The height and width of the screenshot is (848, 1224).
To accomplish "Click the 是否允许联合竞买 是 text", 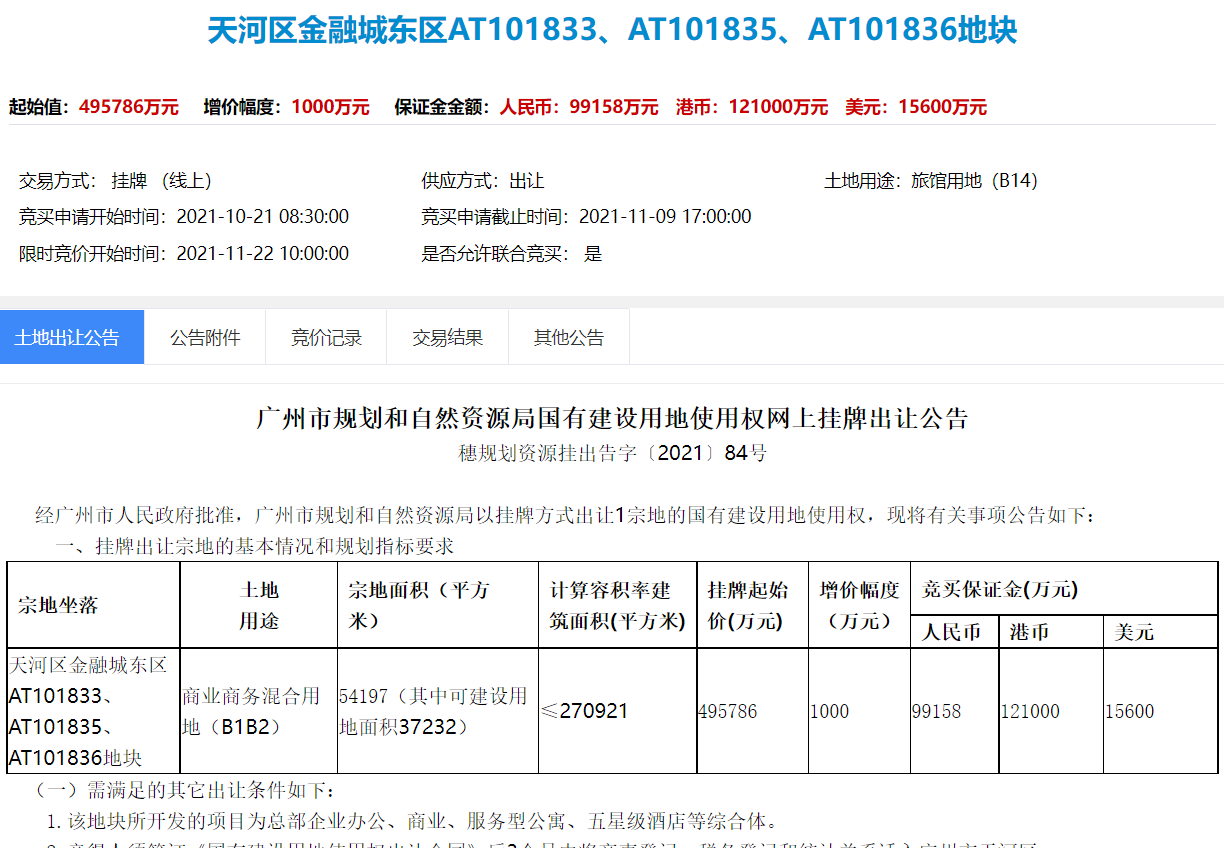I will click(x=512, y=254).
